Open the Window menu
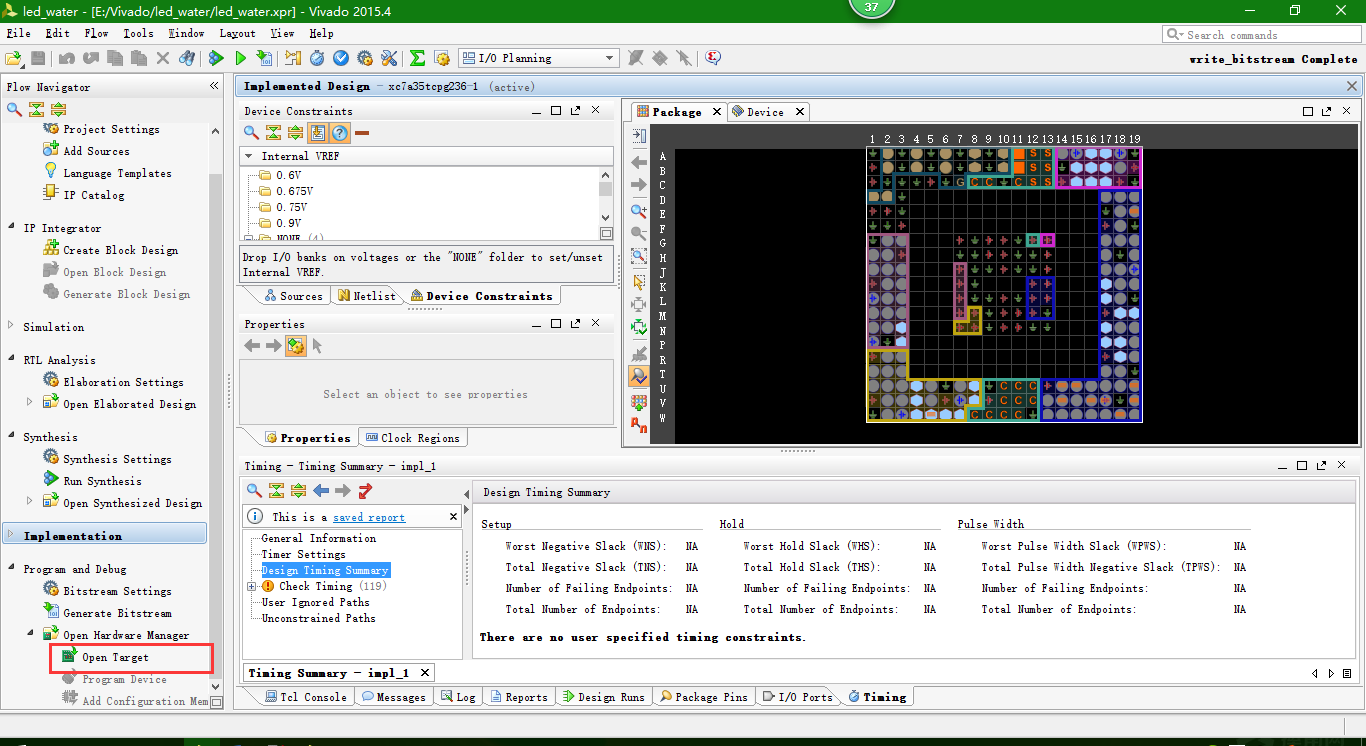The height and width of the screenshot is (746, 1366). (186, 33)
